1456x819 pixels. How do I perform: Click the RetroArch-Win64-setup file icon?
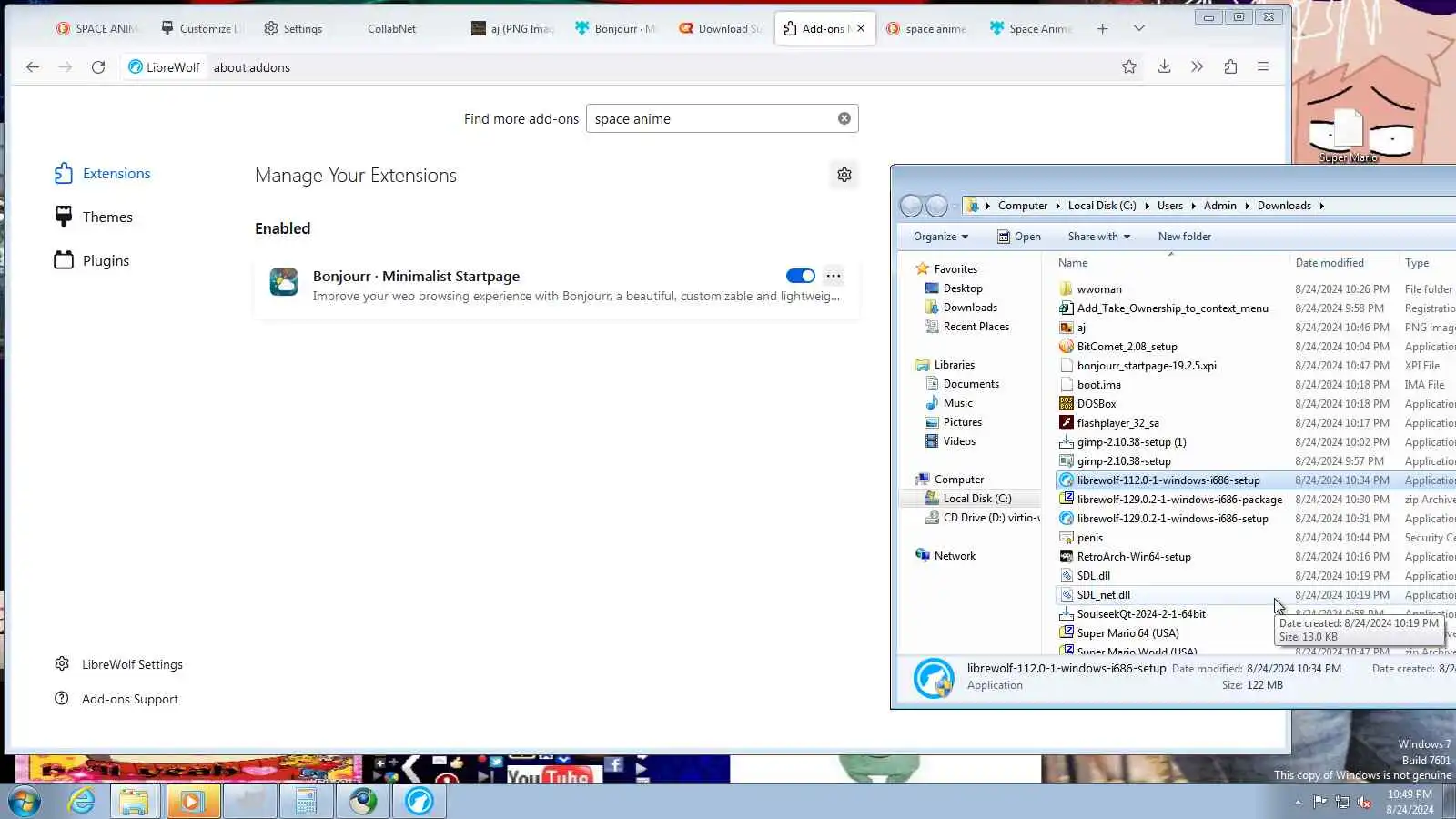click(1067, 557)
